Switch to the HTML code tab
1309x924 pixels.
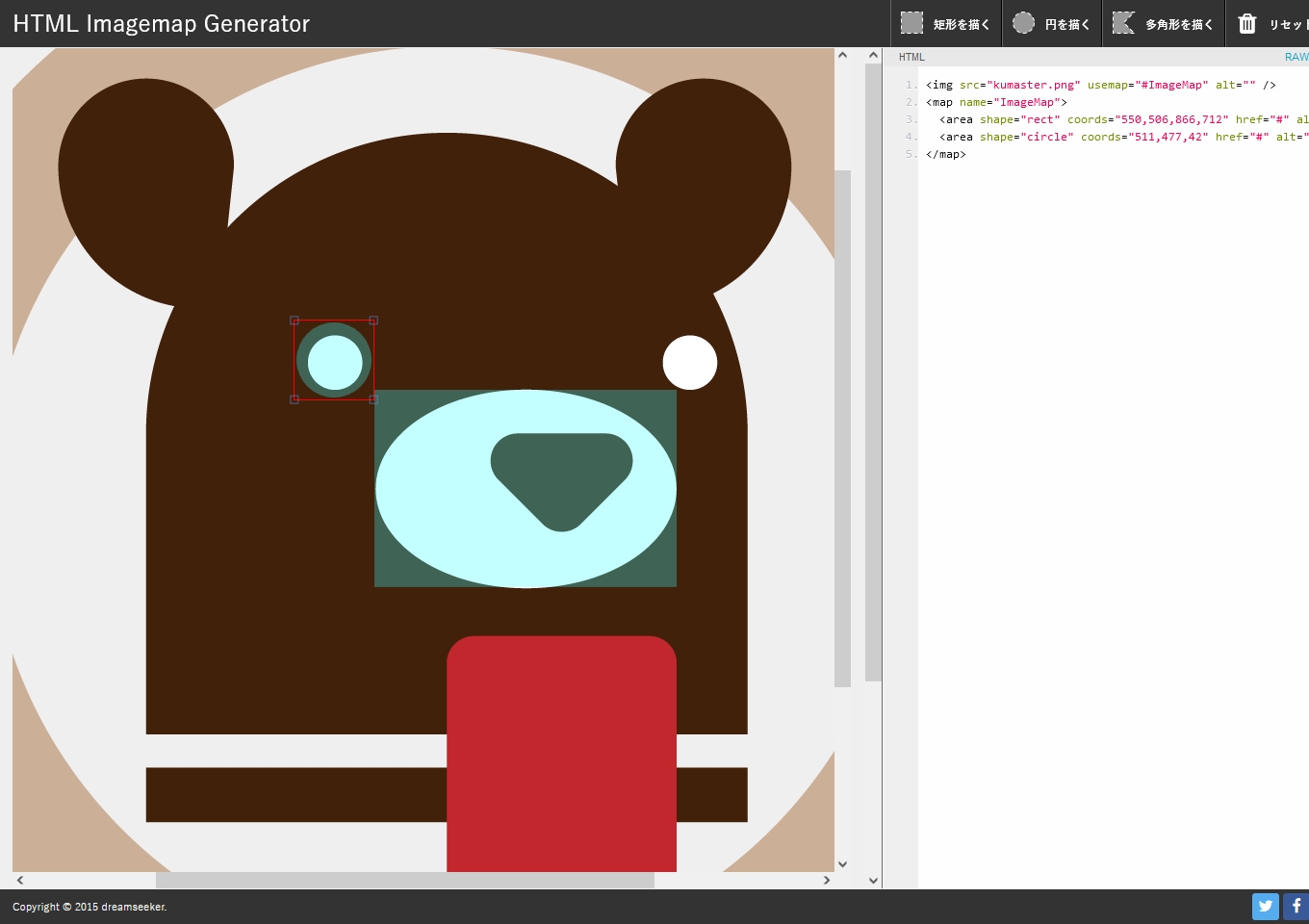click(x=911, y=57)
